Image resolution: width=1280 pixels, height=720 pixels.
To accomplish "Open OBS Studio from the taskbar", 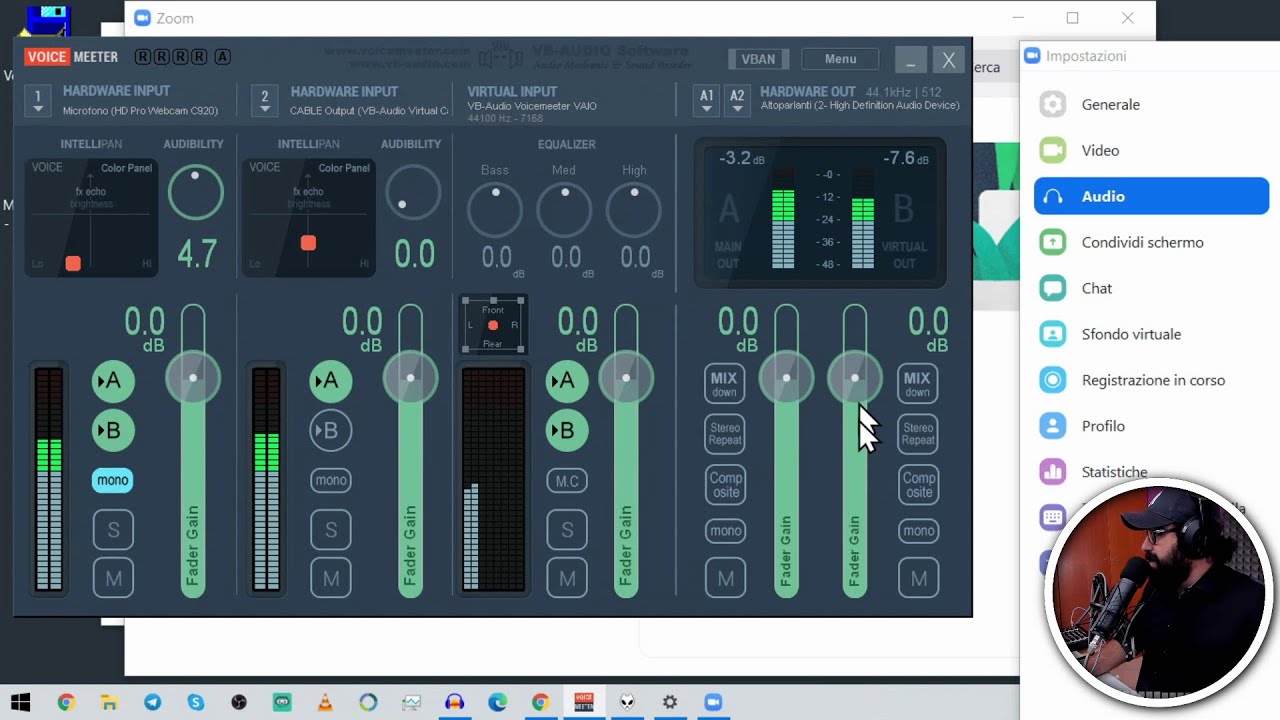I will 239,702.
